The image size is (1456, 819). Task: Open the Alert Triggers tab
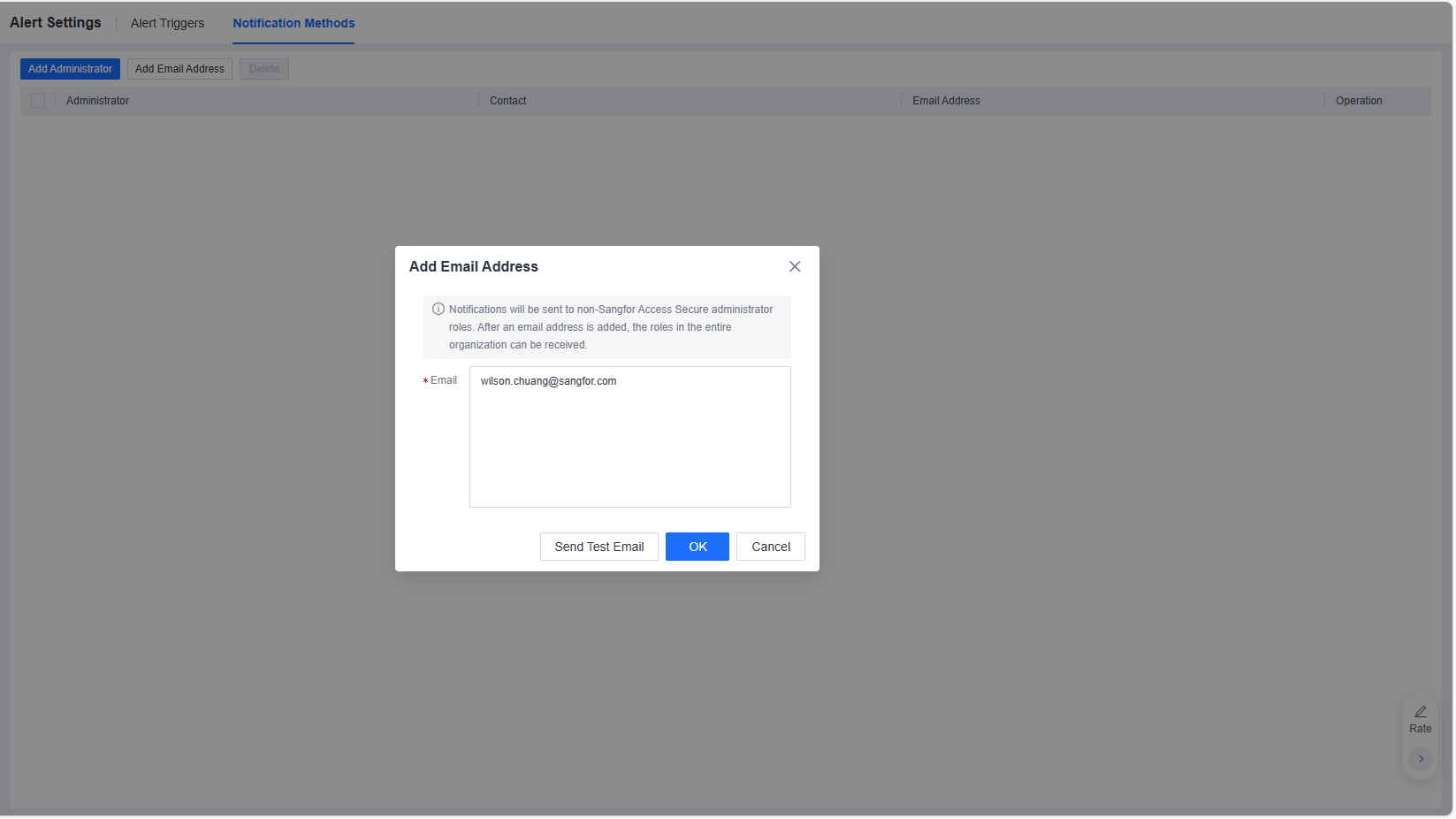tap(167, 23)
